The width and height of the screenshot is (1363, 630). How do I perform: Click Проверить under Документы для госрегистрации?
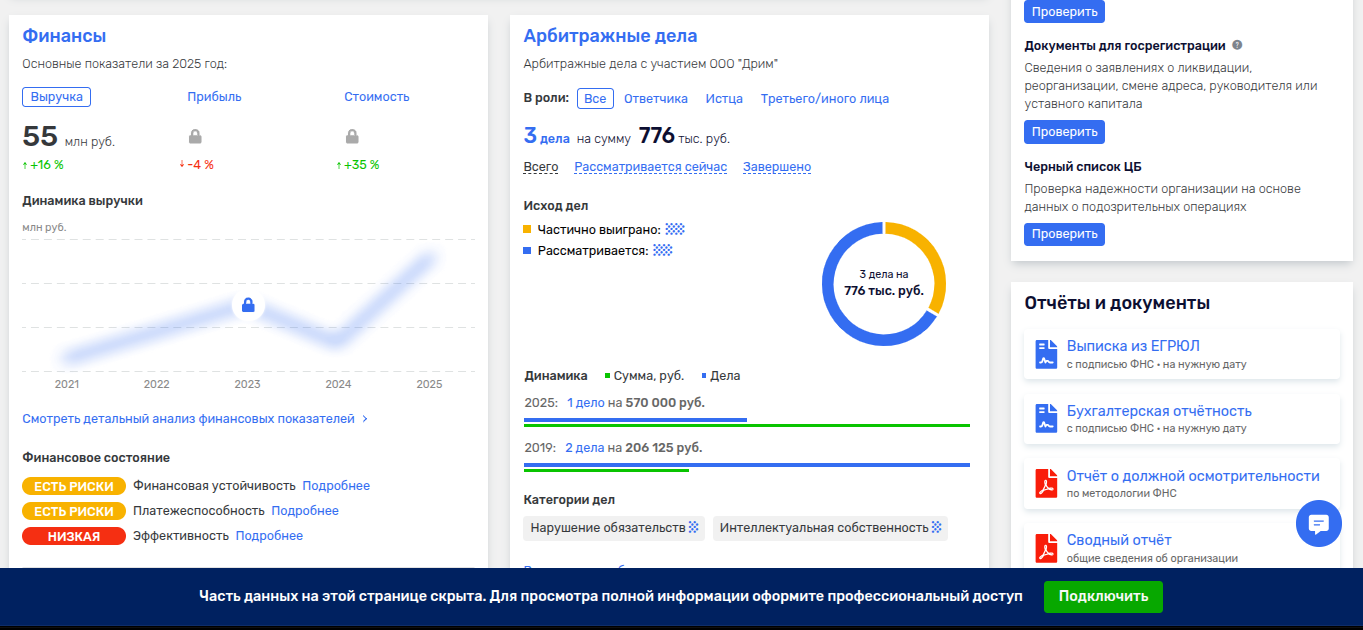click(1064, 132)
